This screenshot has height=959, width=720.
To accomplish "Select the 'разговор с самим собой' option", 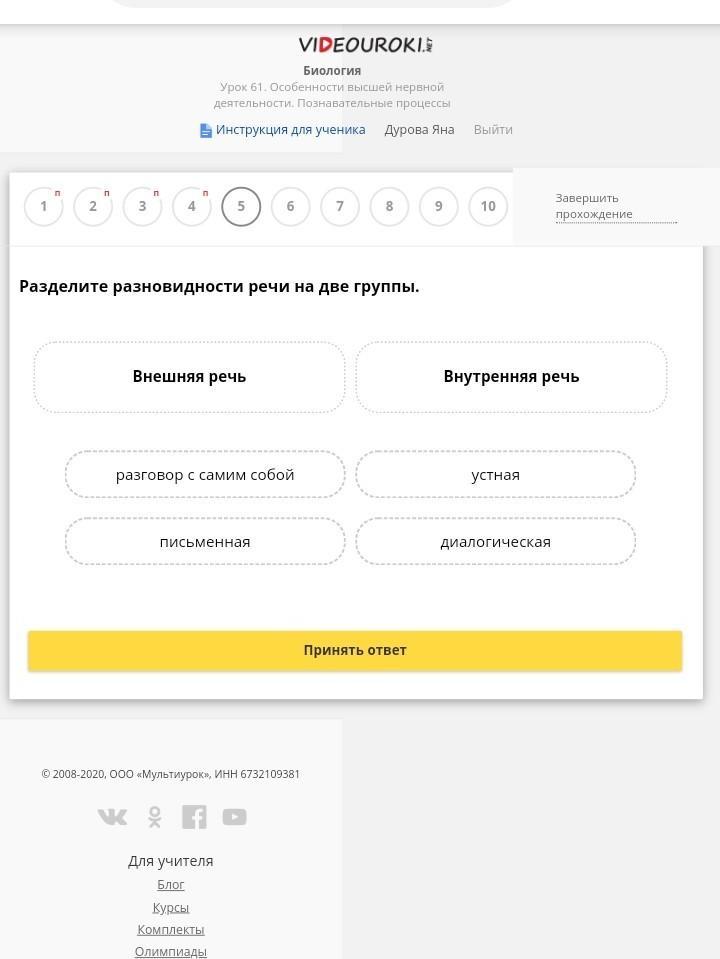I will [x=205, y=475].
